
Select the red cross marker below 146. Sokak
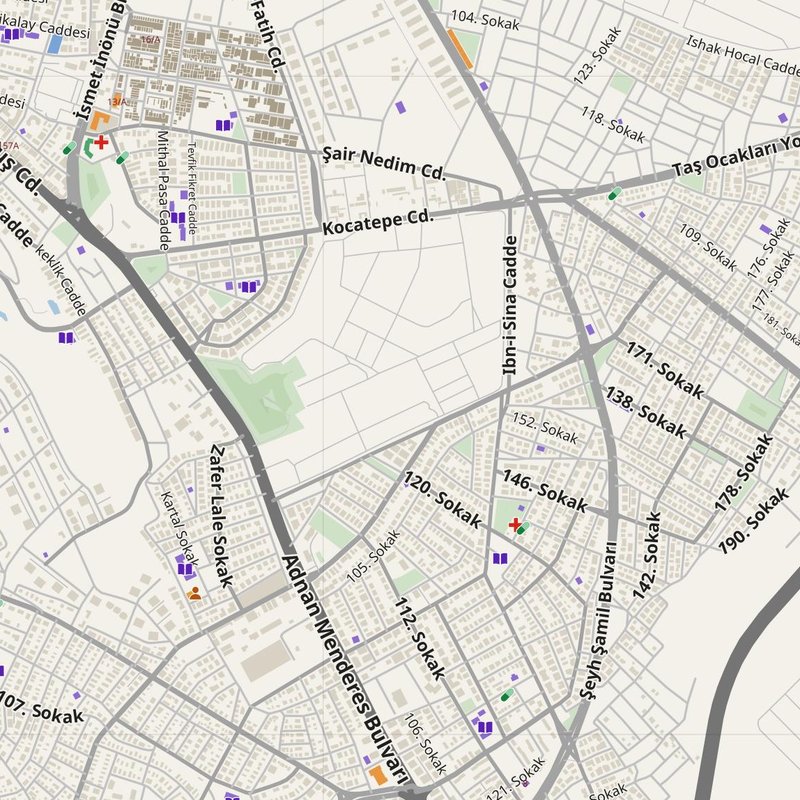[x=514, y=524]
